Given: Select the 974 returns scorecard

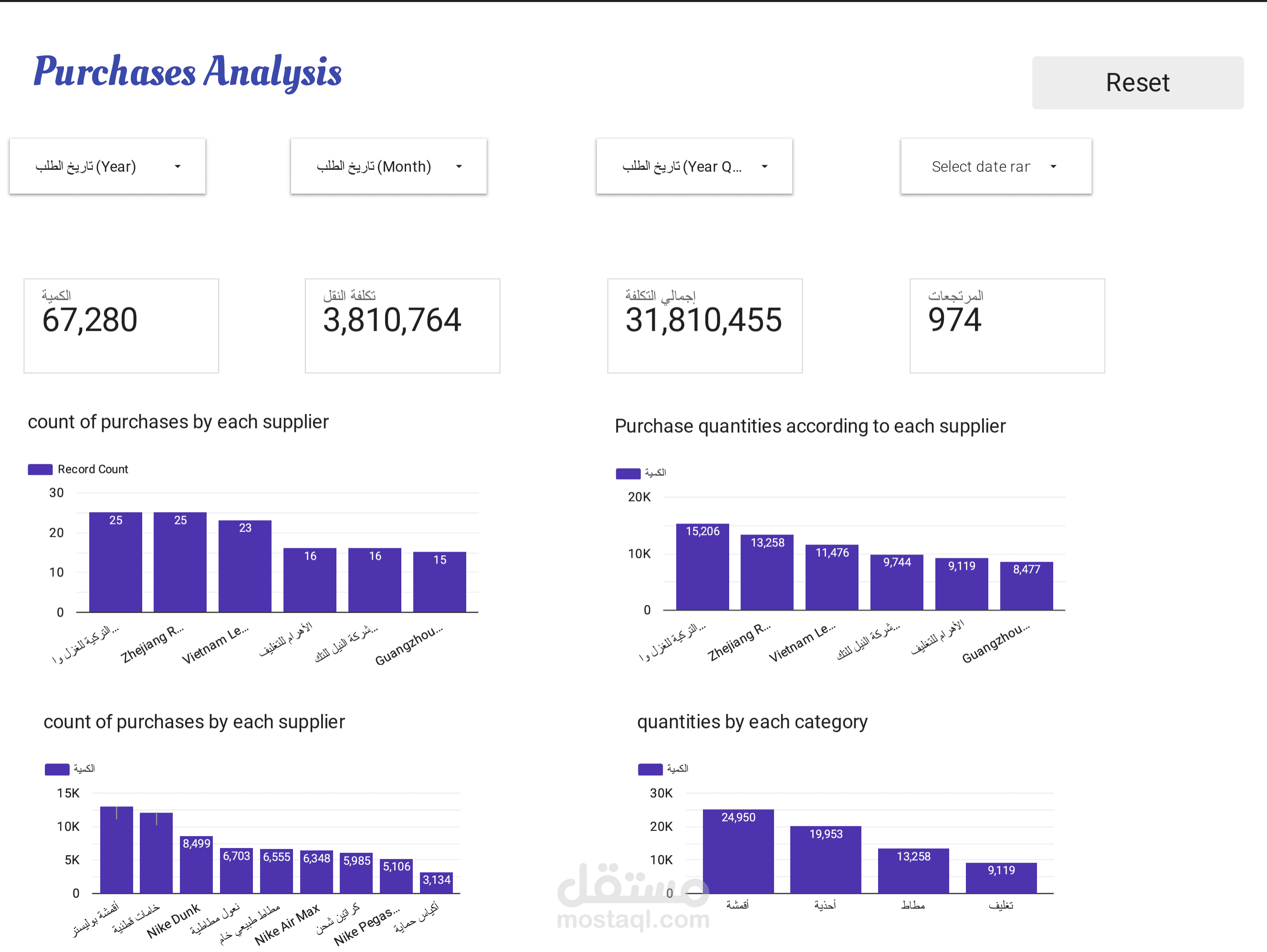Looking at the screenshot, I should [x=1007, y=325].
